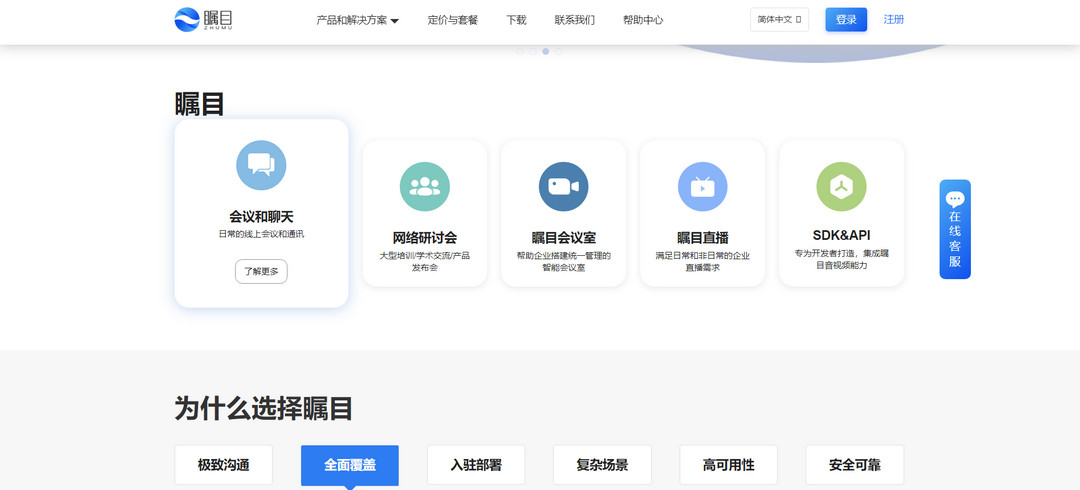Go to the 下载 page
The width and height of the screenshot is (1080, 490).
516,20
